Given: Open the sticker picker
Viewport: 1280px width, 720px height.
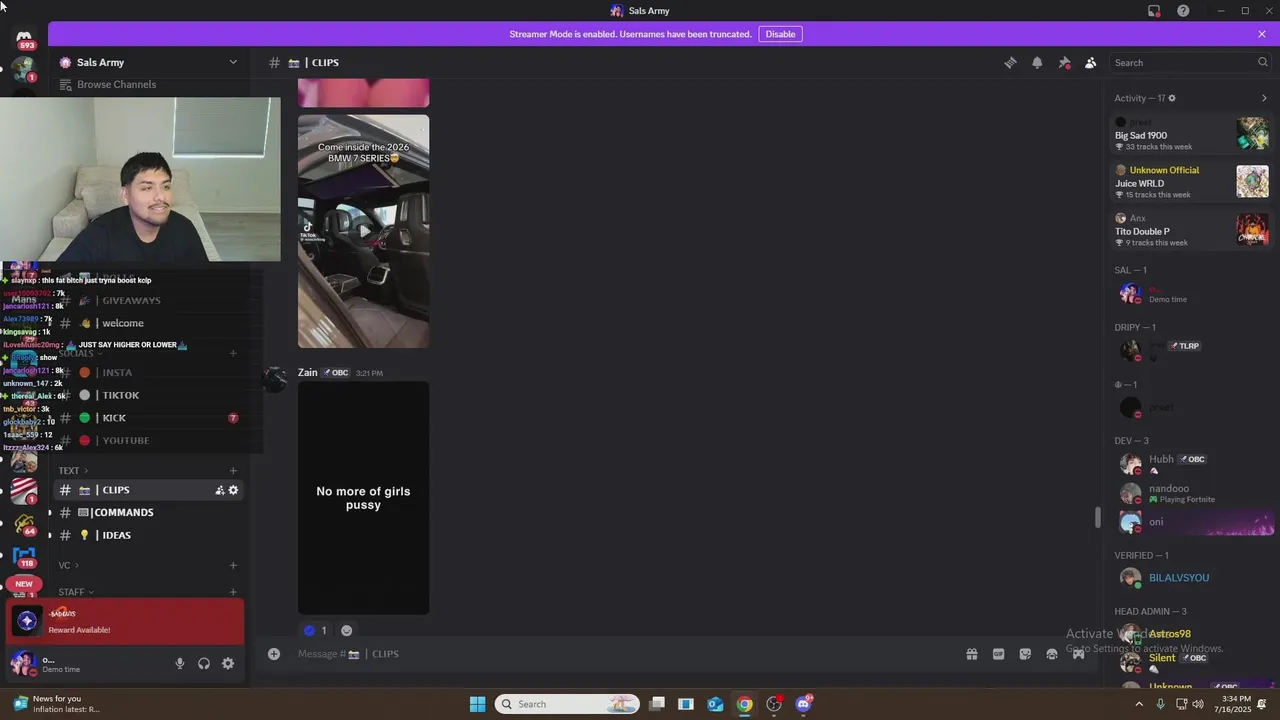Looking at the screenshot, I should [1025, 654].
